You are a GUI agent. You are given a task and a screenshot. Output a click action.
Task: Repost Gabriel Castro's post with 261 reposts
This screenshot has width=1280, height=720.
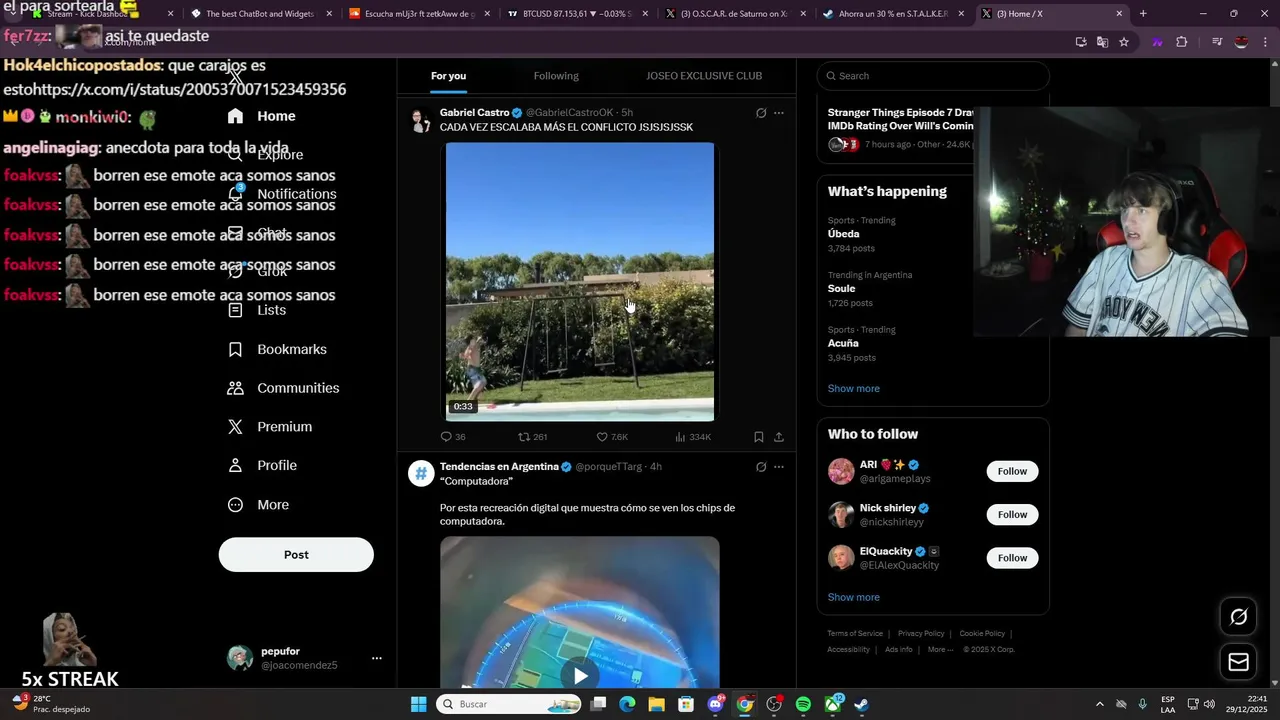click(532, 437)
